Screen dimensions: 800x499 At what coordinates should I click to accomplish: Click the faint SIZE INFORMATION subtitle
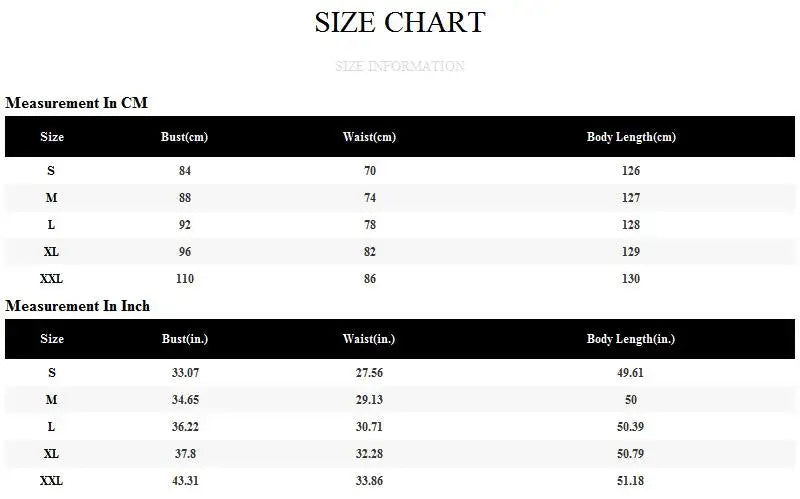point(400,67)
